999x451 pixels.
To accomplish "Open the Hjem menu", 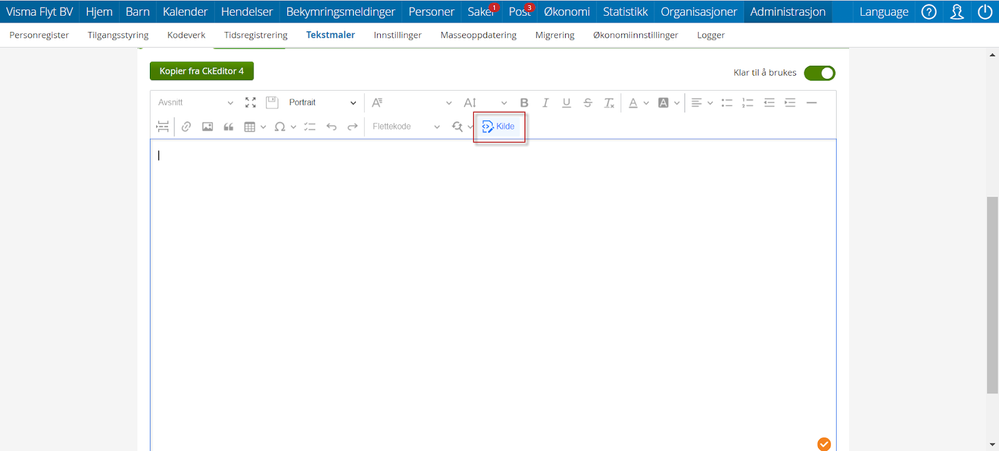I will pyautogui.click(x=99, y=11).
